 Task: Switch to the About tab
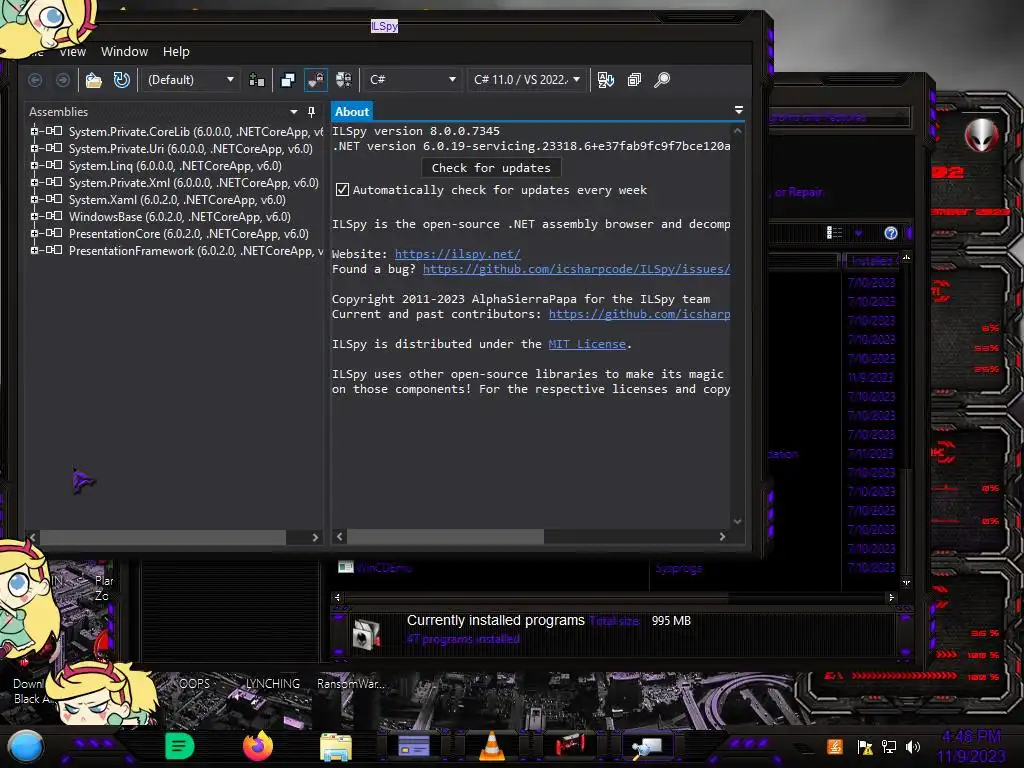(351, 112)
